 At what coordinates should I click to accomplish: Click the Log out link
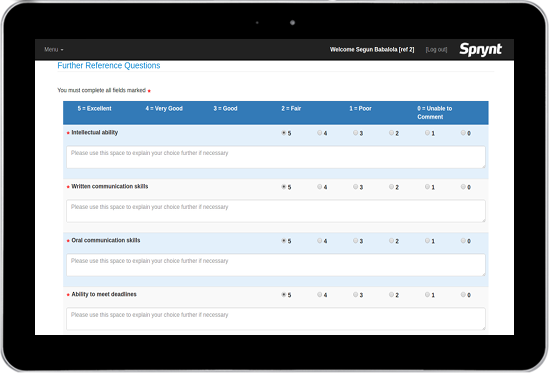436,50
